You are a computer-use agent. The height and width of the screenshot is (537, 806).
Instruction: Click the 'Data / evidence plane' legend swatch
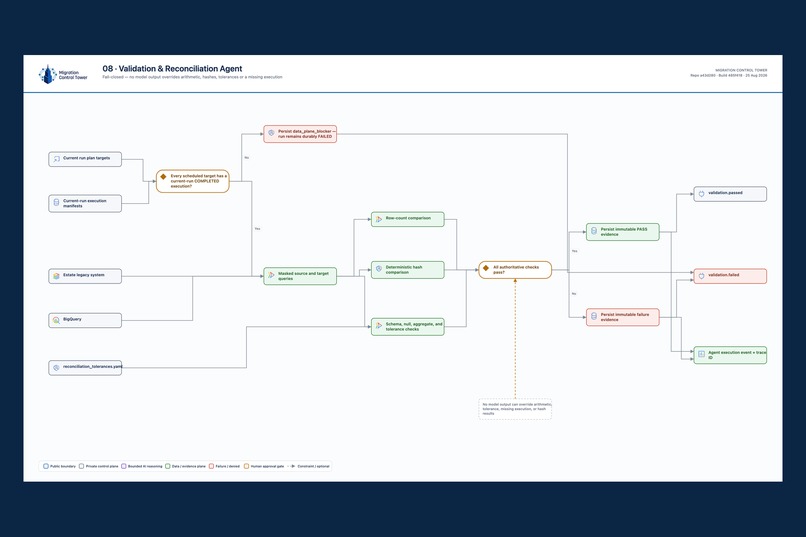[168, 466]
